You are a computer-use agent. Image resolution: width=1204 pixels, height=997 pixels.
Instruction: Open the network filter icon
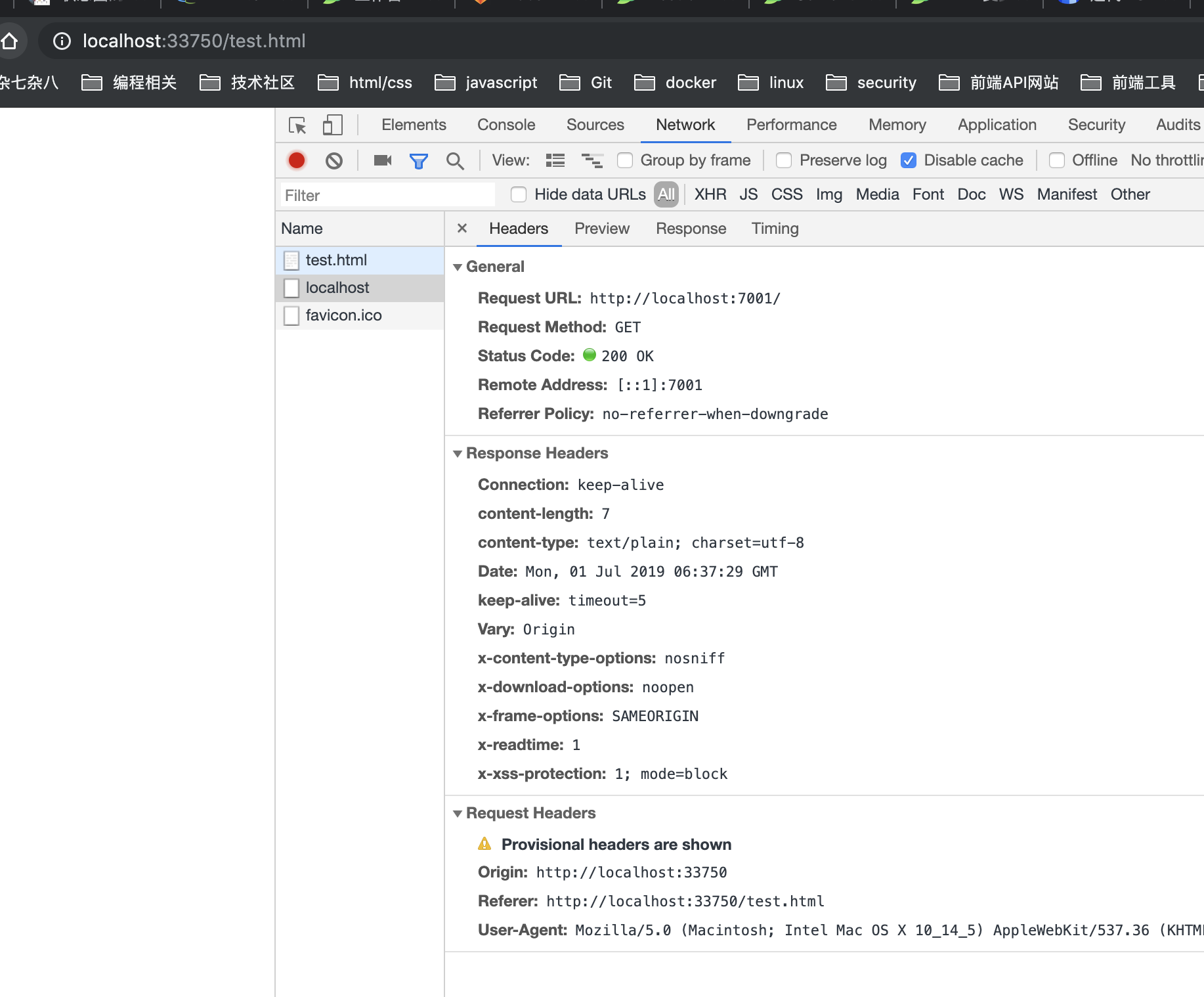click(419, 160)
